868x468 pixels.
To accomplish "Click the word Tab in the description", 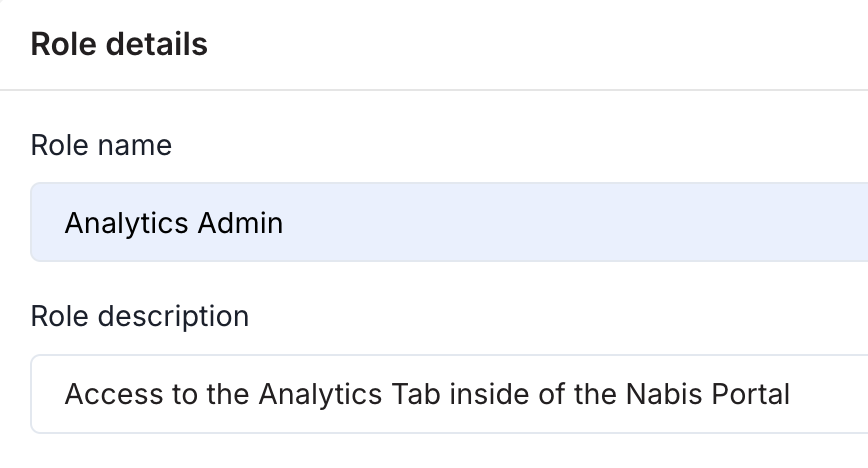I will point(416,394).
